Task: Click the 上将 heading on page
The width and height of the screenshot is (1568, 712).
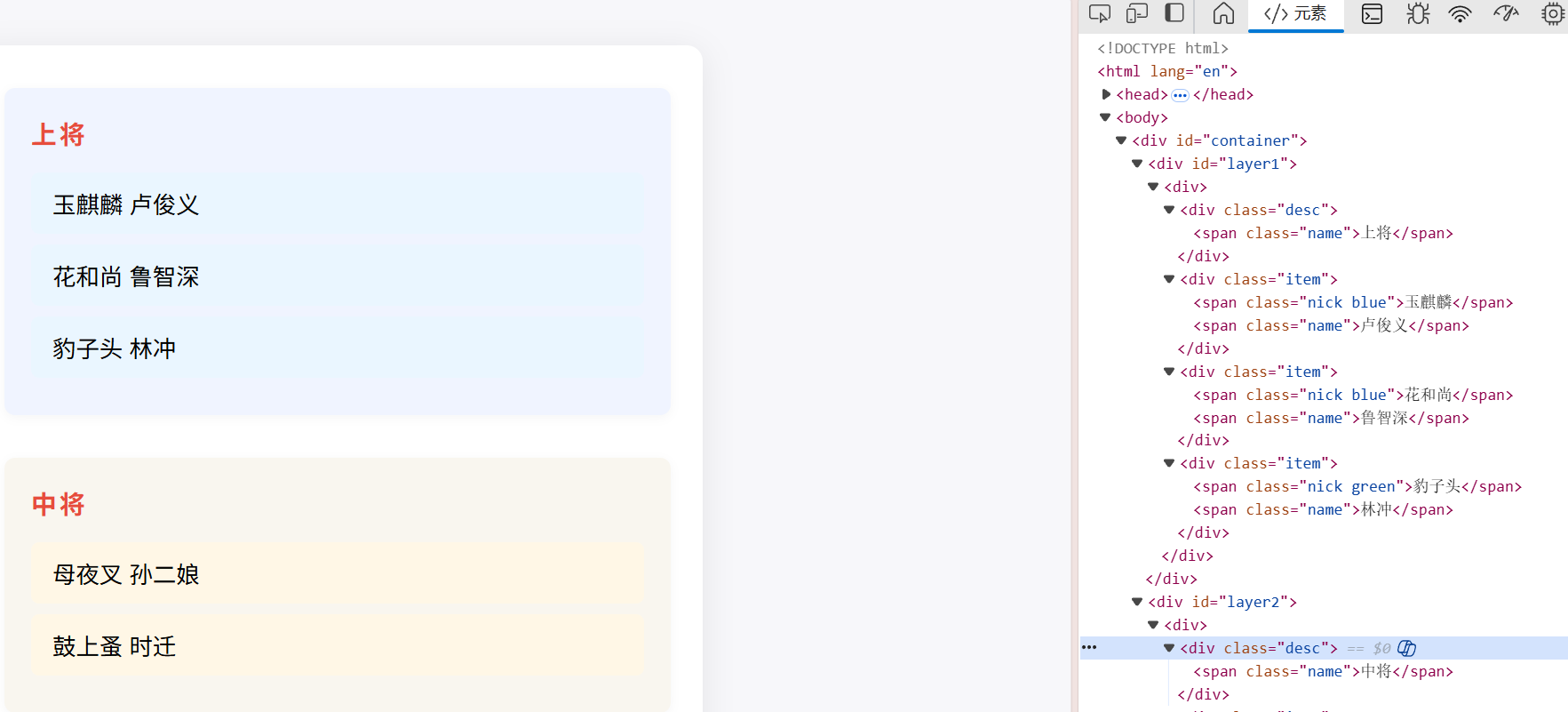Action: point(58,134)
